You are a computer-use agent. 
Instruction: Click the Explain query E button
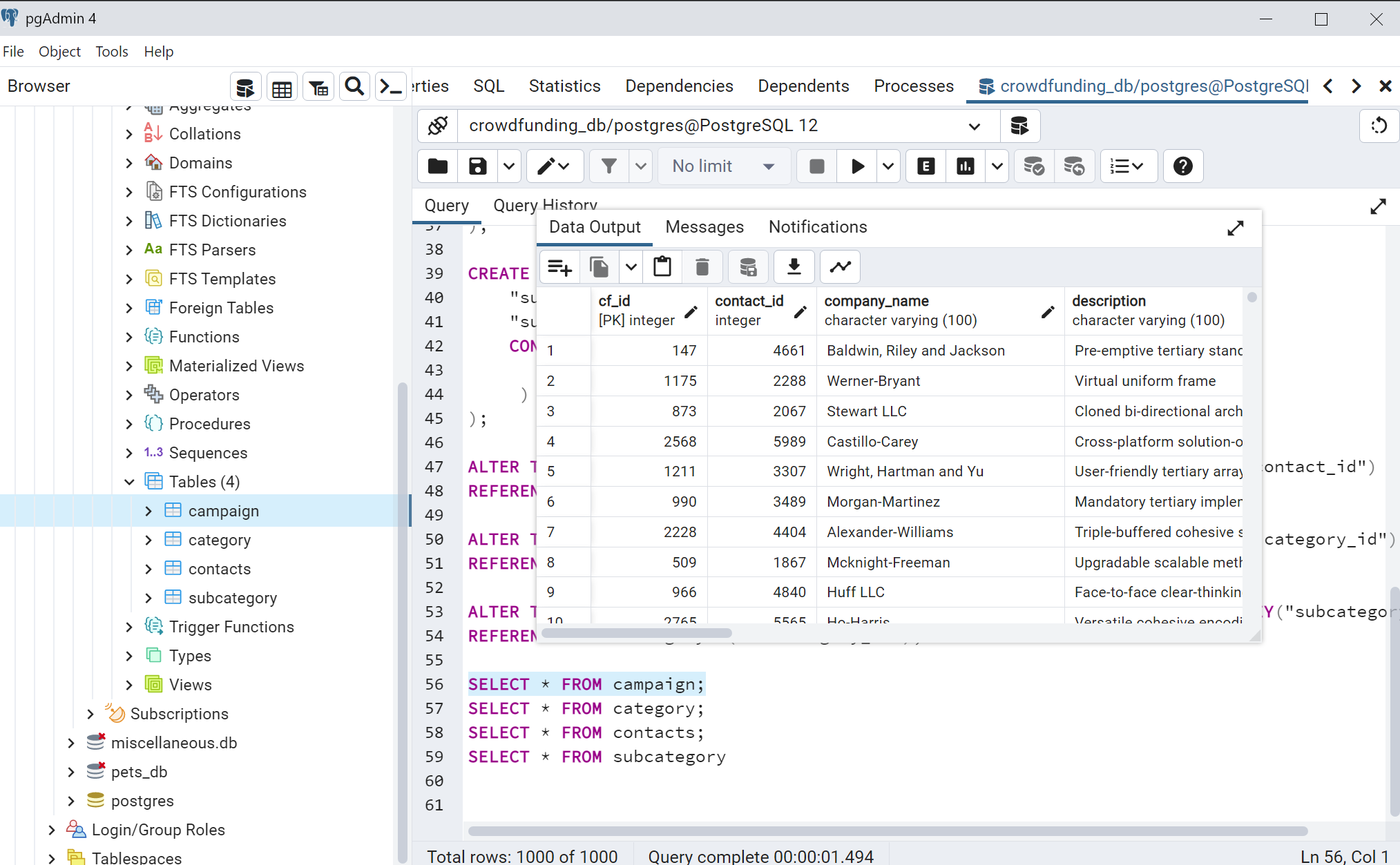pyautogui.click(x=926, y=166)
